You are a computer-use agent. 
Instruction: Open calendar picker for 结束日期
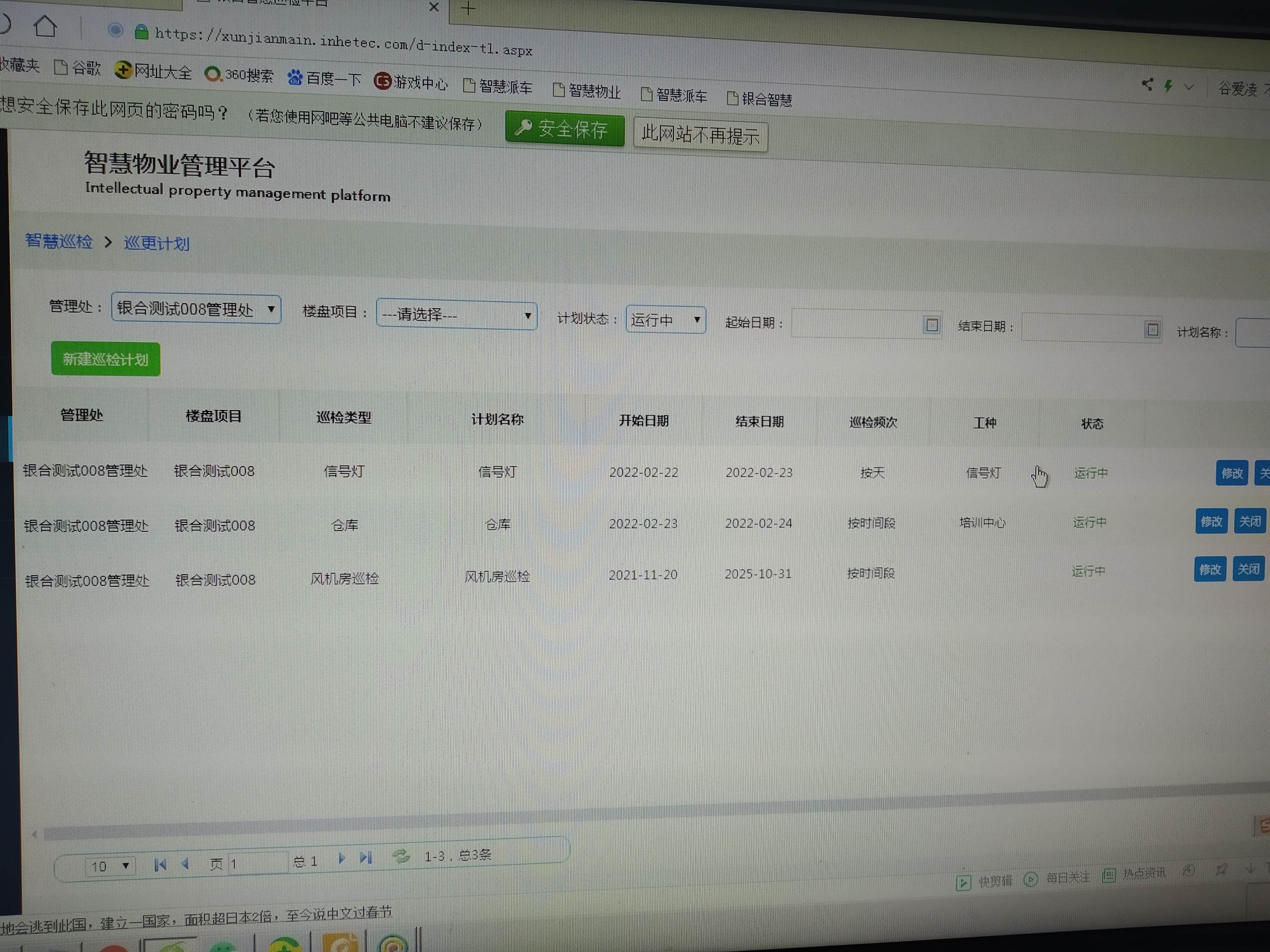click(1152, 330)
